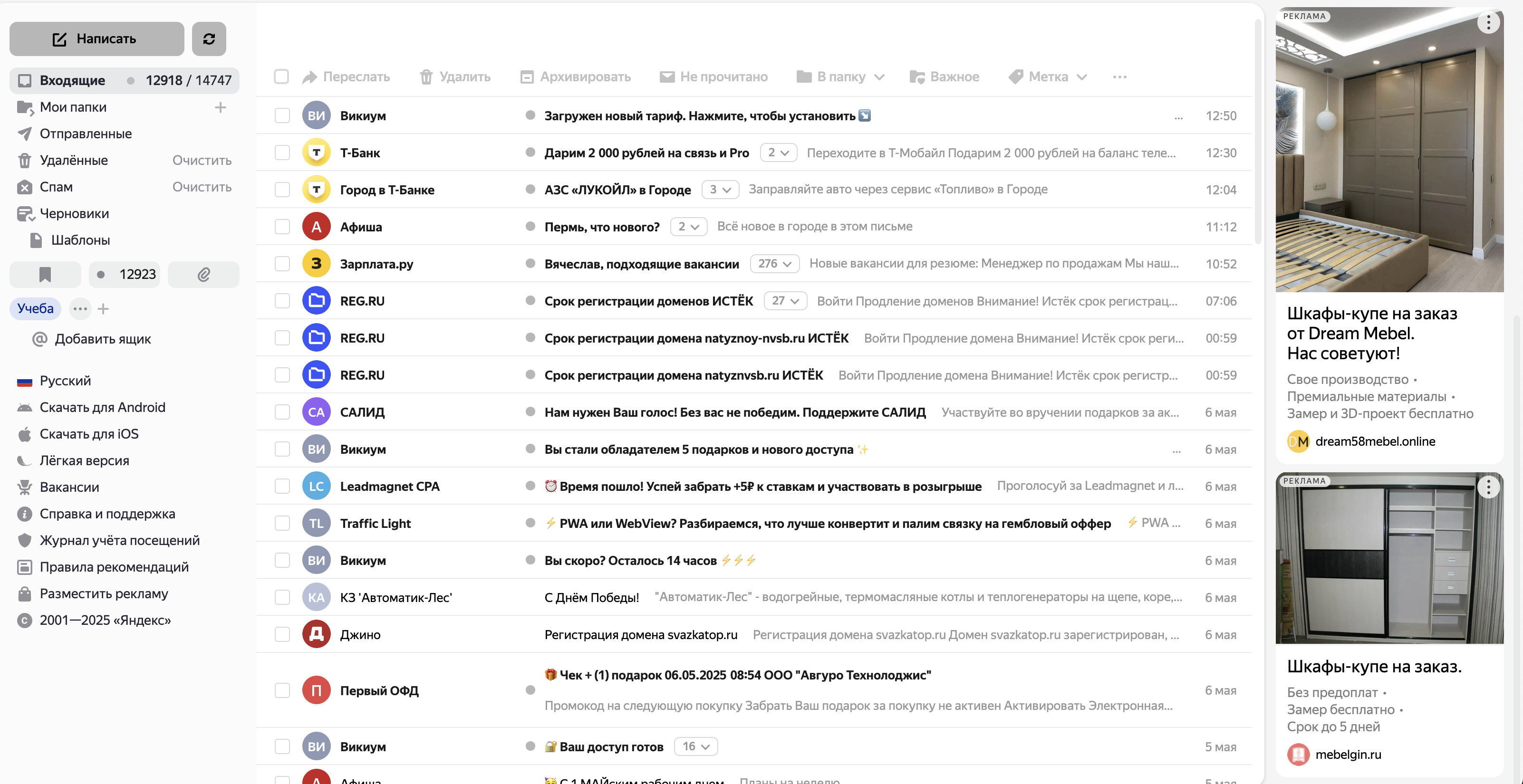Click Очистить next to Удалённые
Screen dimensions: 1523x784
(202, 160)
